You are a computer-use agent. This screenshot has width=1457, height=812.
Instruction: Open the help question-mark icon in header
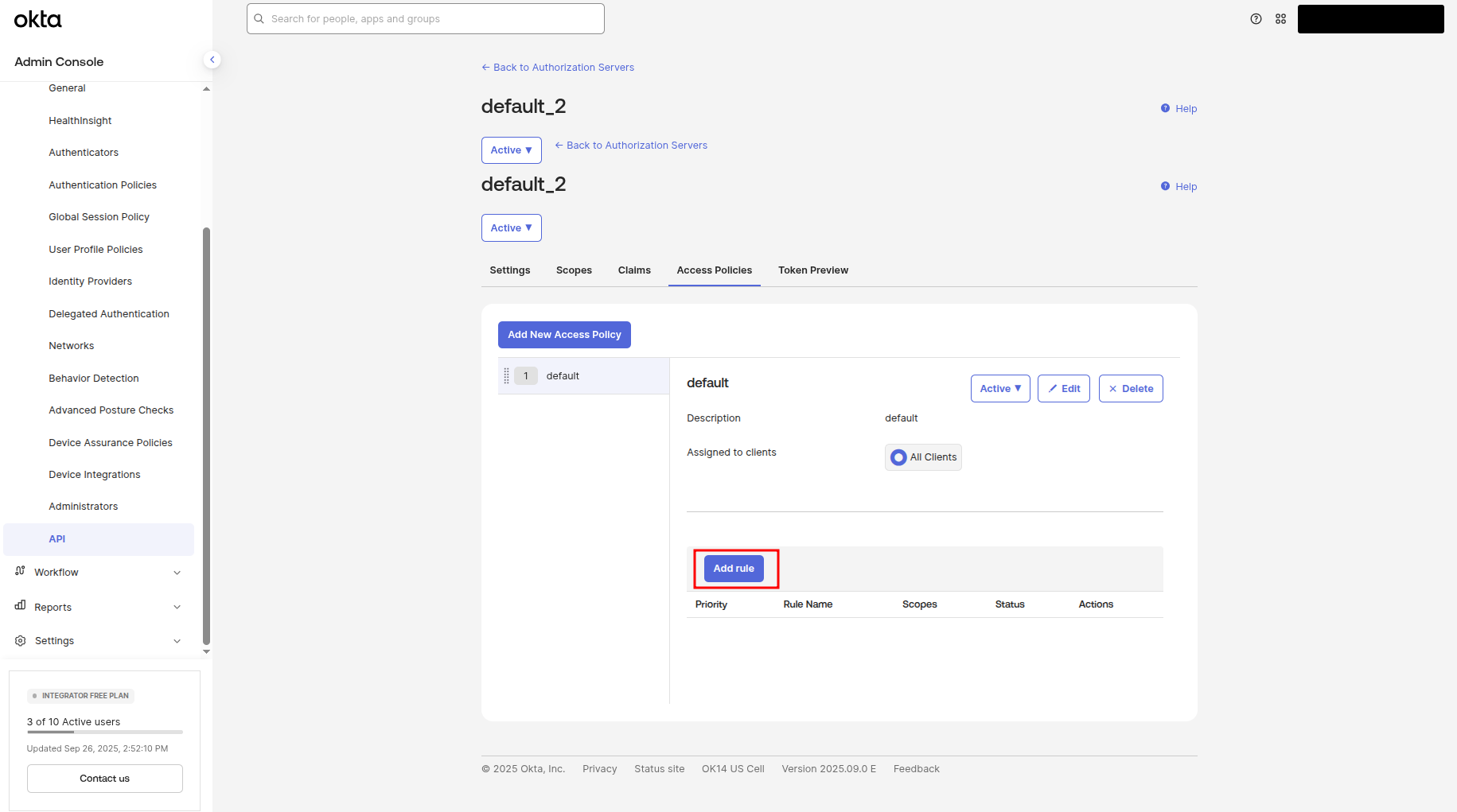[x=1256, y=19]
